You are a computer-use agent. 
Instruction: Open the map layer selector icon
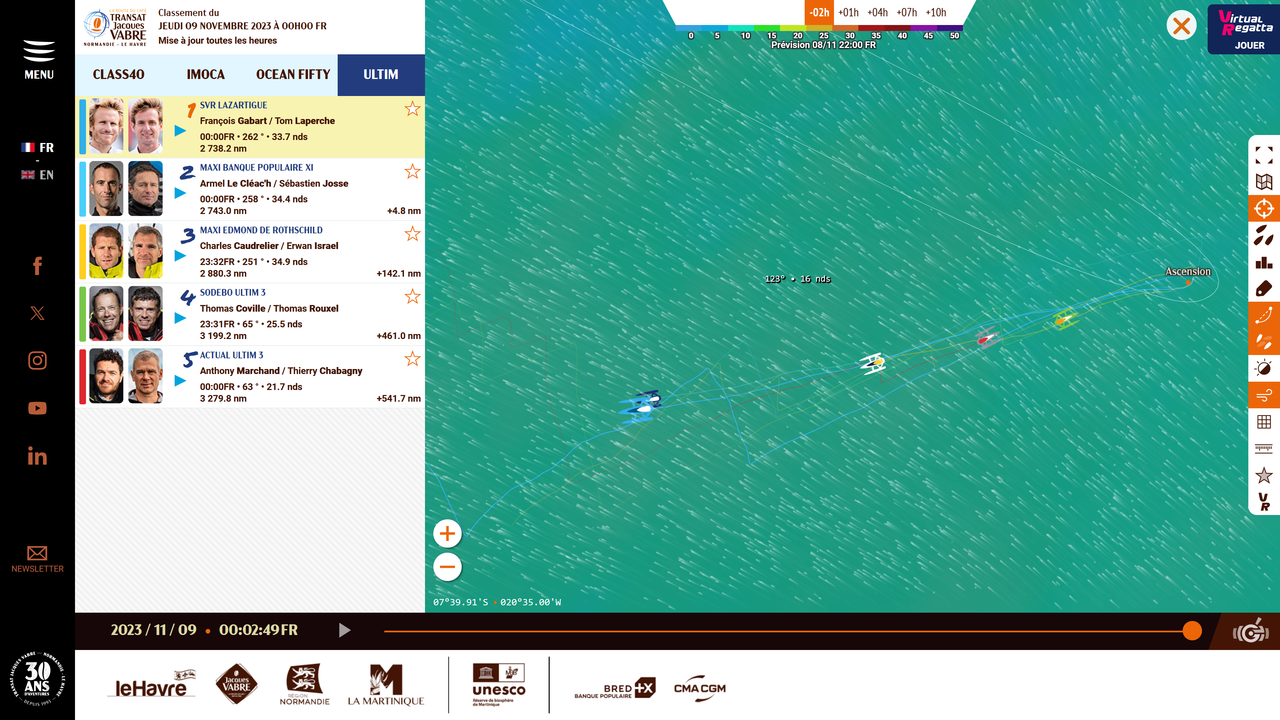tap(1264, 182)
